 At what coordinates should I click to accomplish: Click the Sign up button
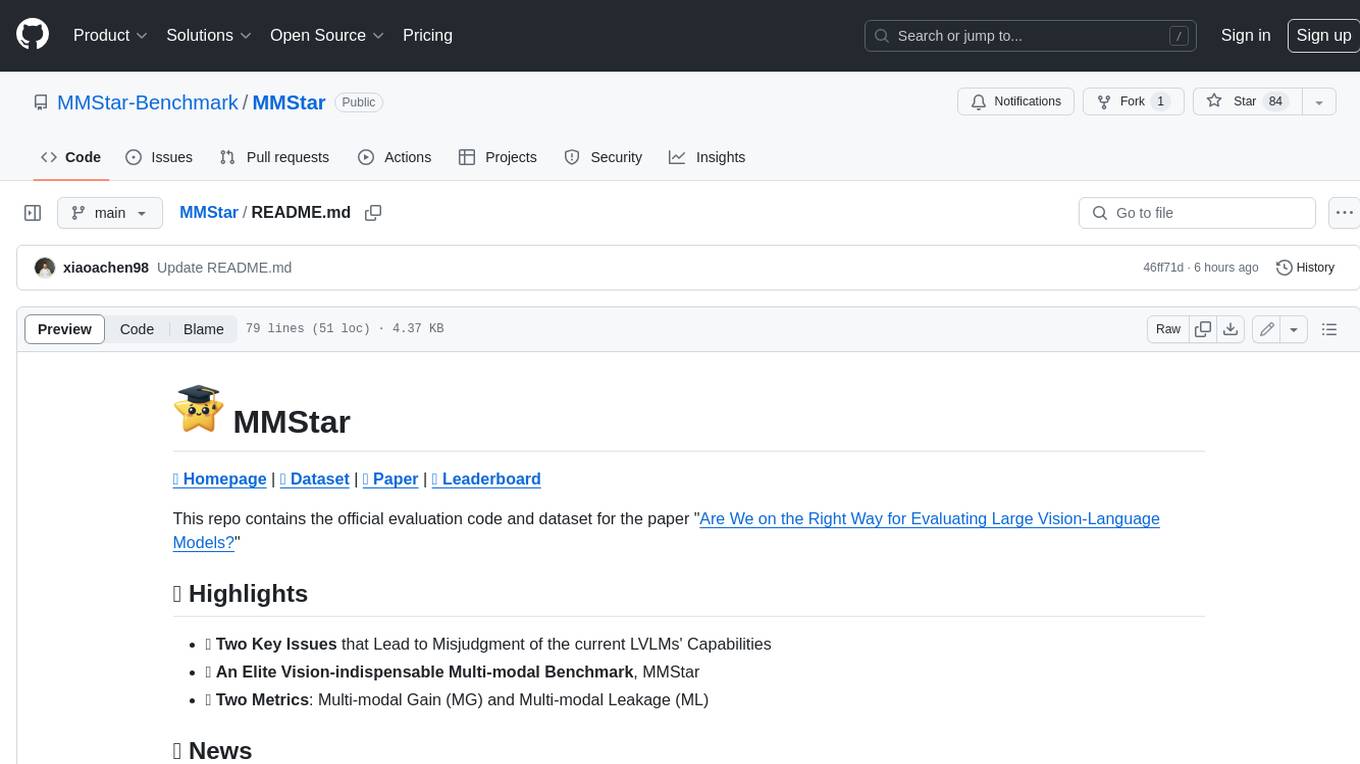pos(1323,35)
